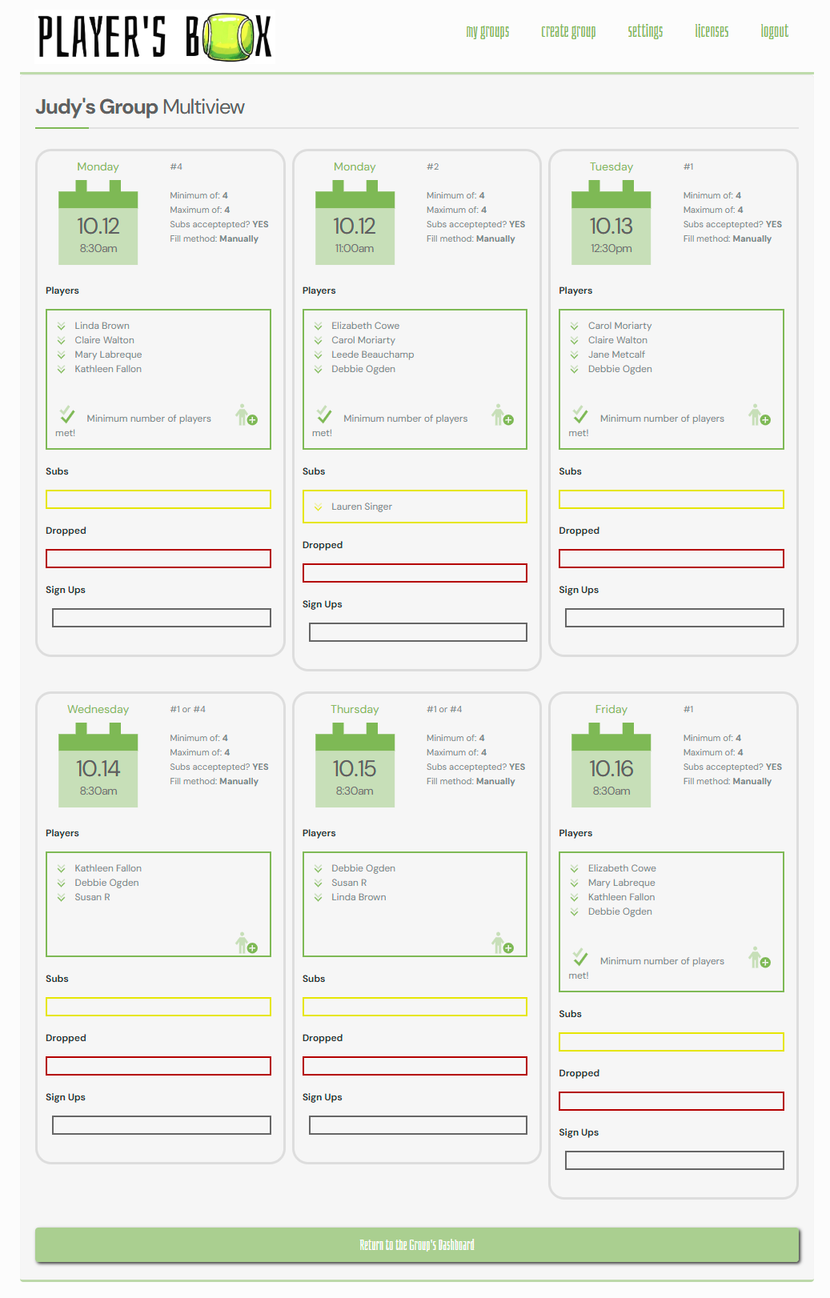Click the Monday 10.12 11:00am calendar icon
Screen dimensions: 830x1298
355,222
